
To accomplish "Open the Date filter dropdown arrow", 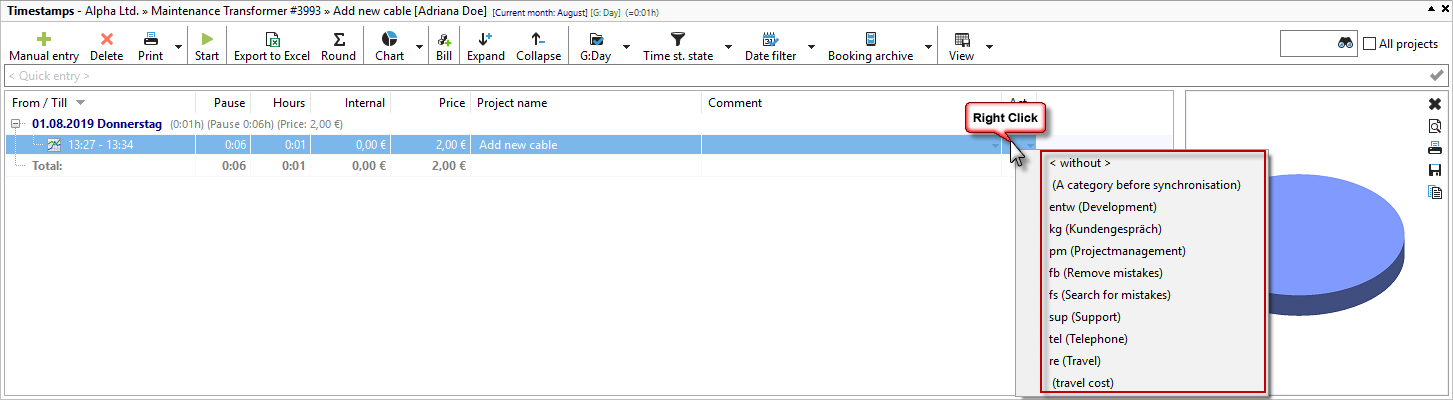I will [812, 47].
